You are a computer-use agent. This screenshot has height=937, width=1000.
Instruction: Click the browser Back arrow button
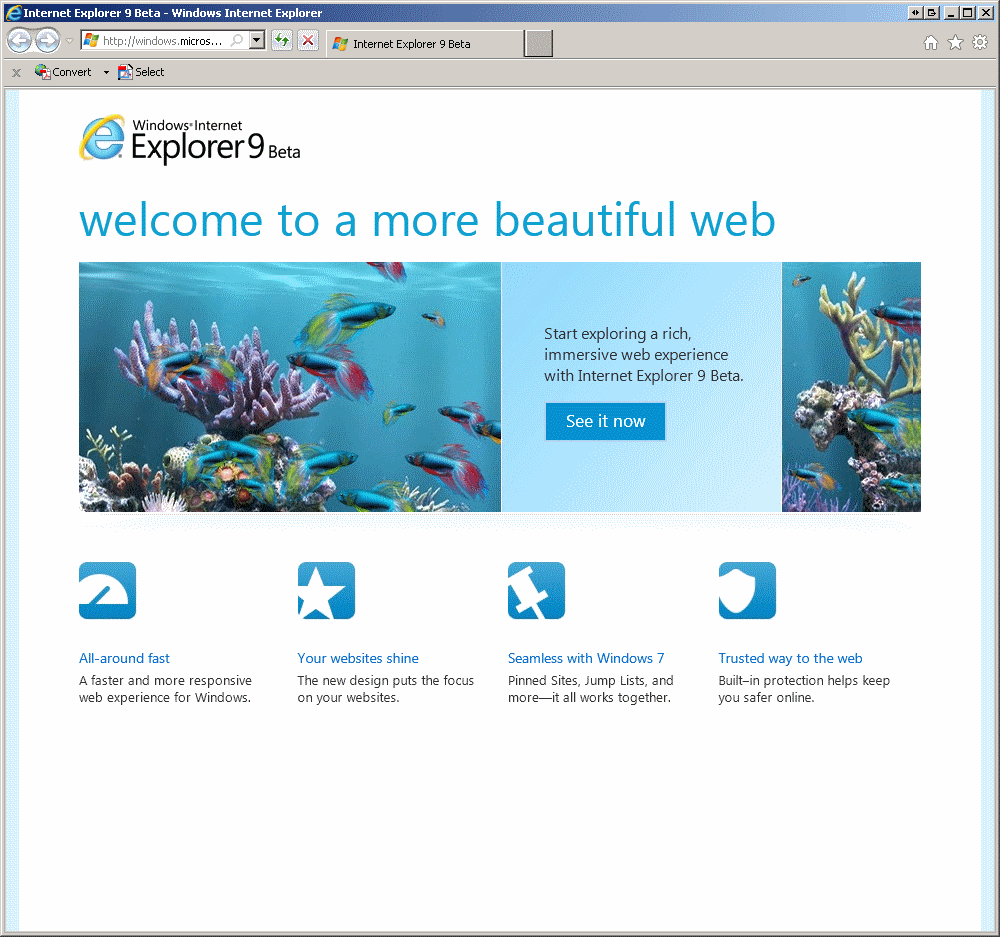(x=19, y=41)
